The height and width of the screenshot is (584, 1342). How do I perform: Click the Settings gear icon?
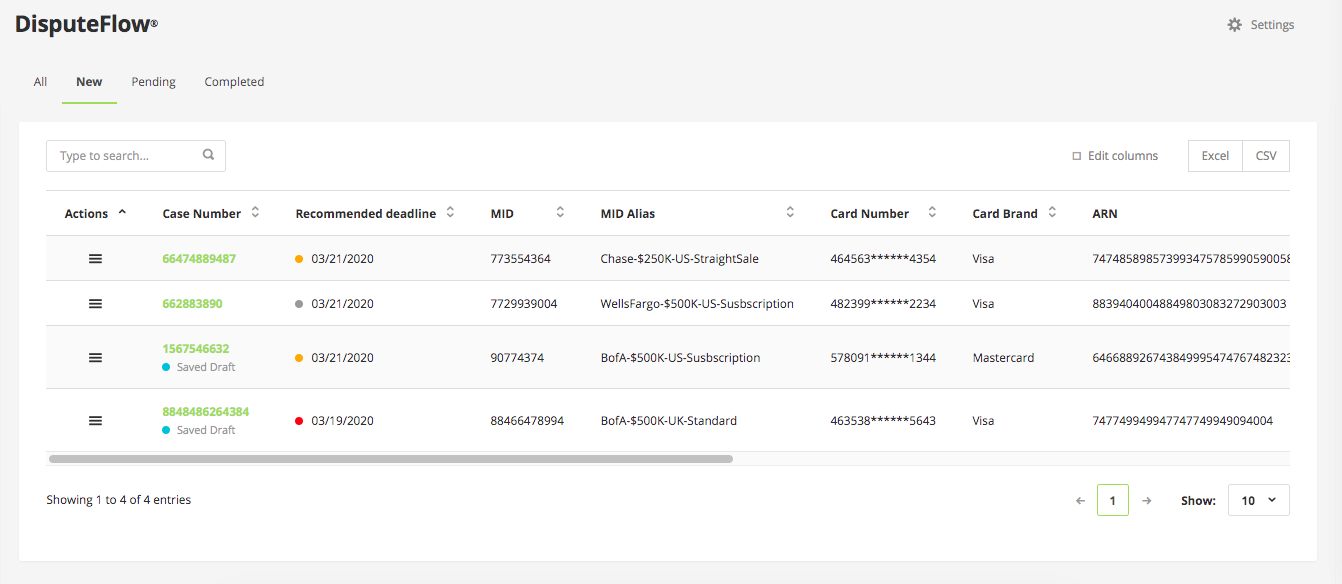(x=1235, y=24)
